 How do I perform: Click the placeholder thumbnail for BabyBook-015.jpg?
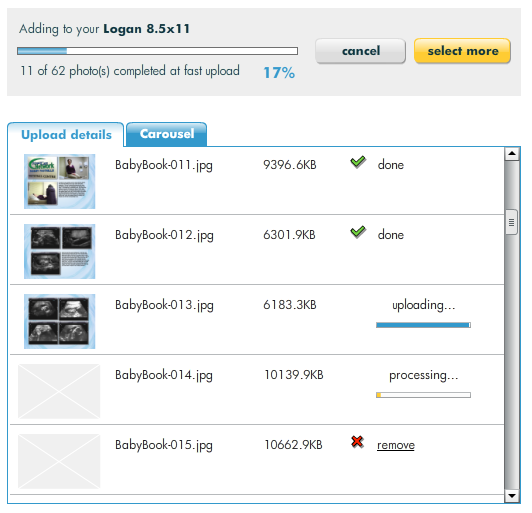[59, 461]
